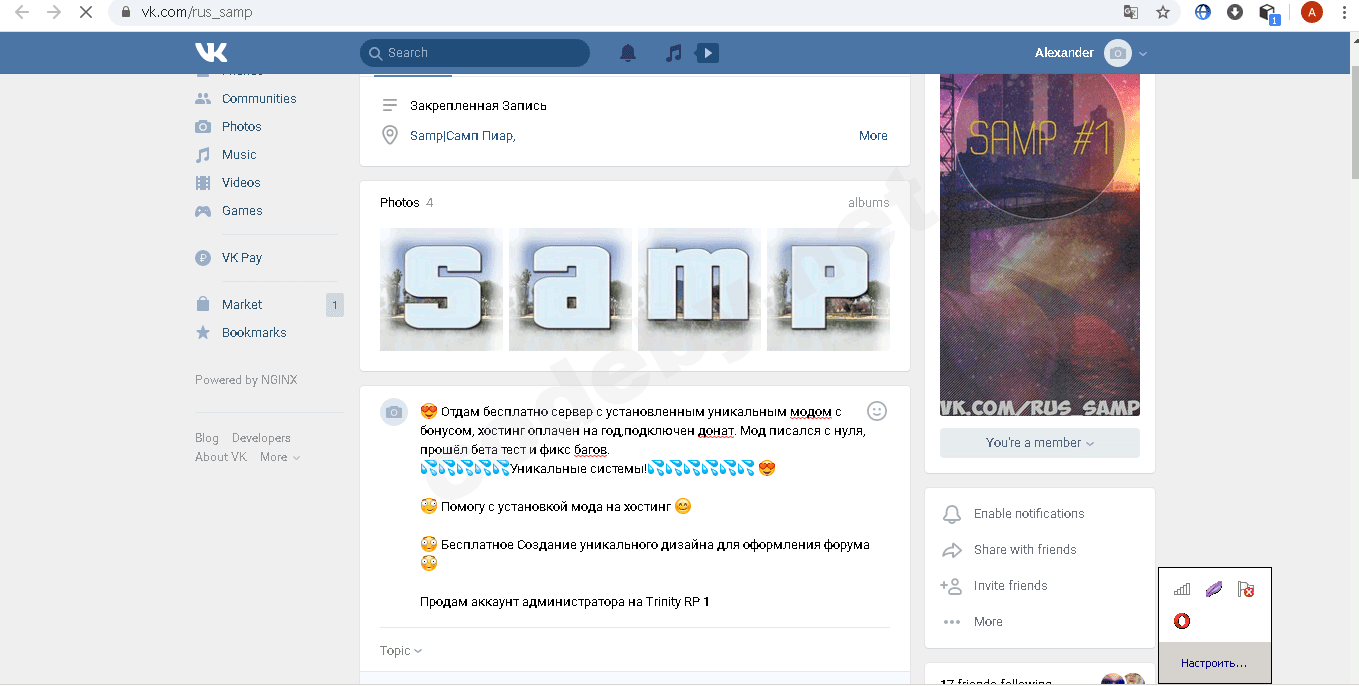Click the Videos film sidebar icon

203,183
